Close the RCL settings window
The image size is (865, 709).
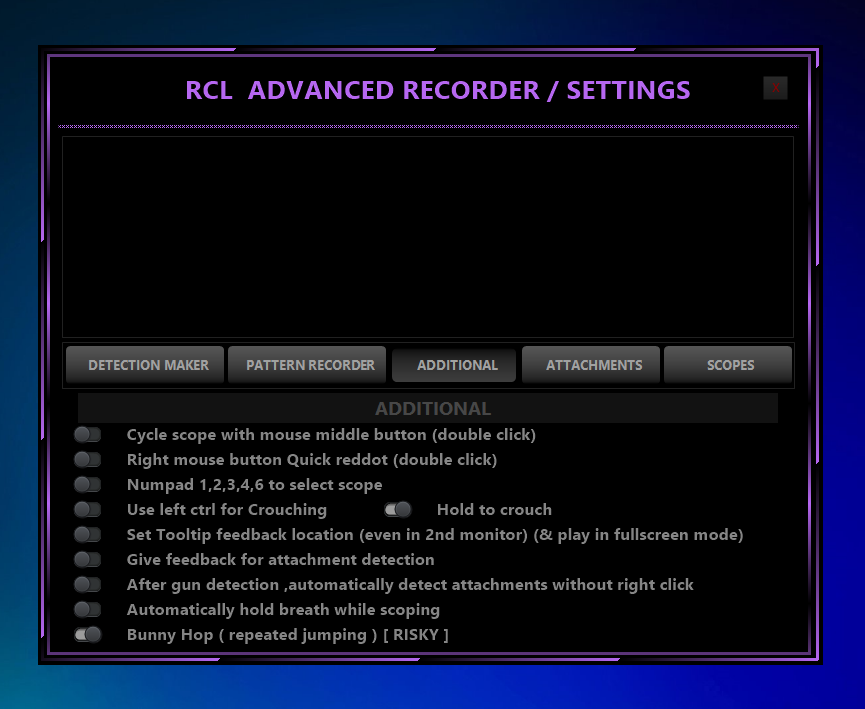pyautogui.click(x=775, y=88)
